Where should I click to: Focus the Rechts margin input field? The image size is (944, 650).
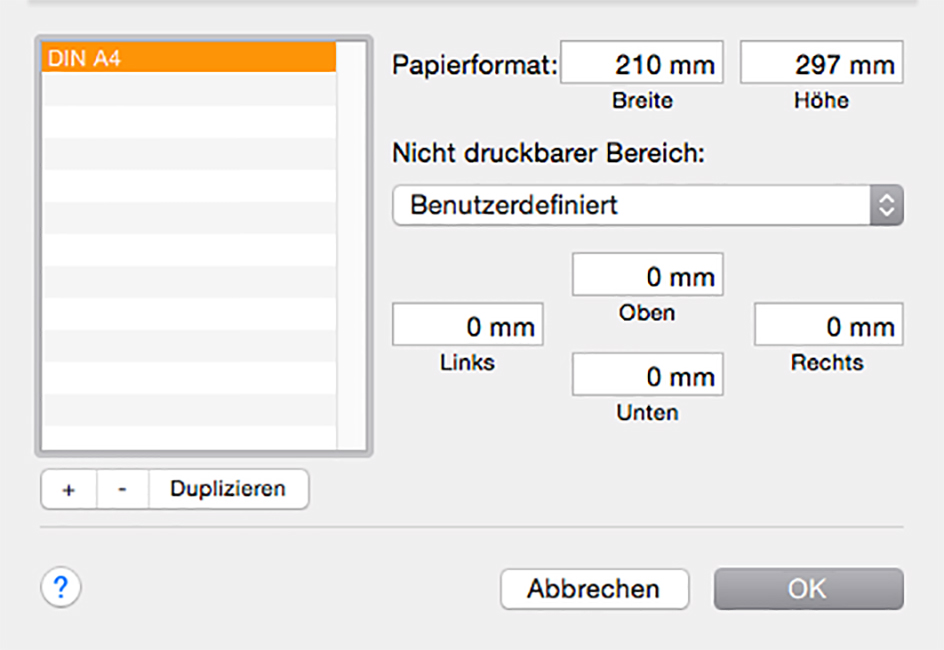(x=829, y=326)
